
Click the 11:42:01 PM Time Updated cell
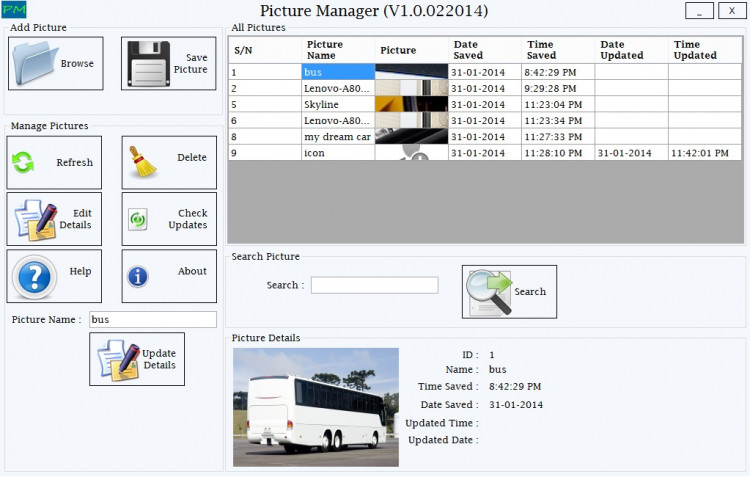[705, 153]
